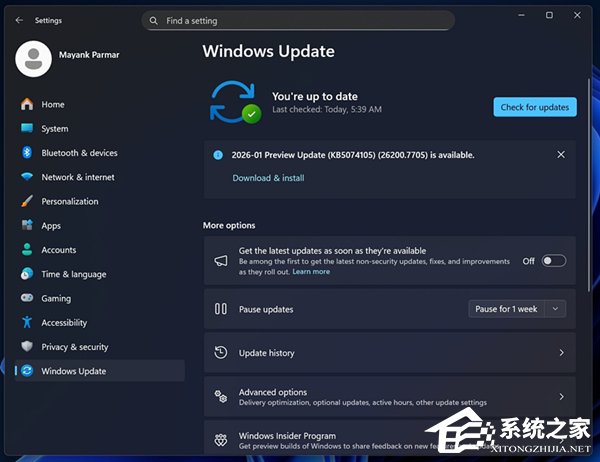Open the pause duration dropdown arrow
600x462 pixels.
tap(555, 309)
